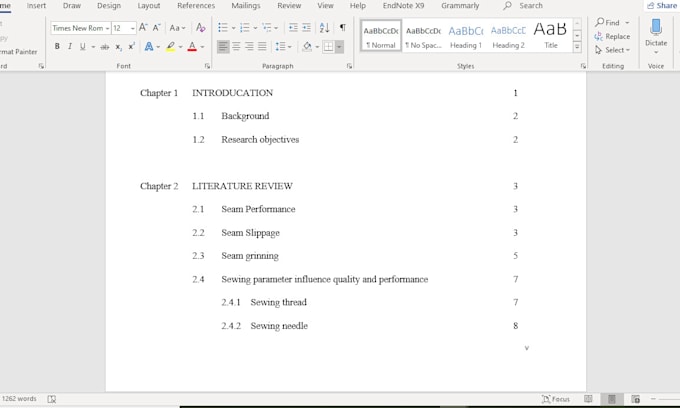Toggle Superscript formatting
This screenshot has width=680, height=408.
pos(131,46)
